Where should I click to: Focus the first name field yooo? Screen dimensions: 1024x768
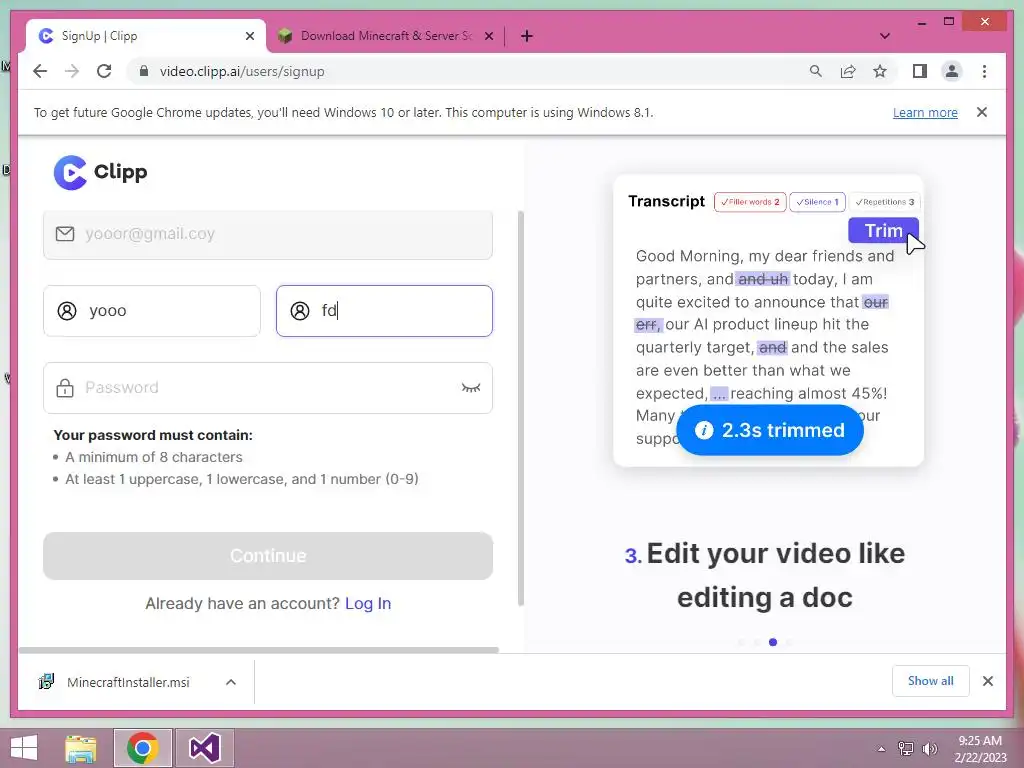point(152,311)
